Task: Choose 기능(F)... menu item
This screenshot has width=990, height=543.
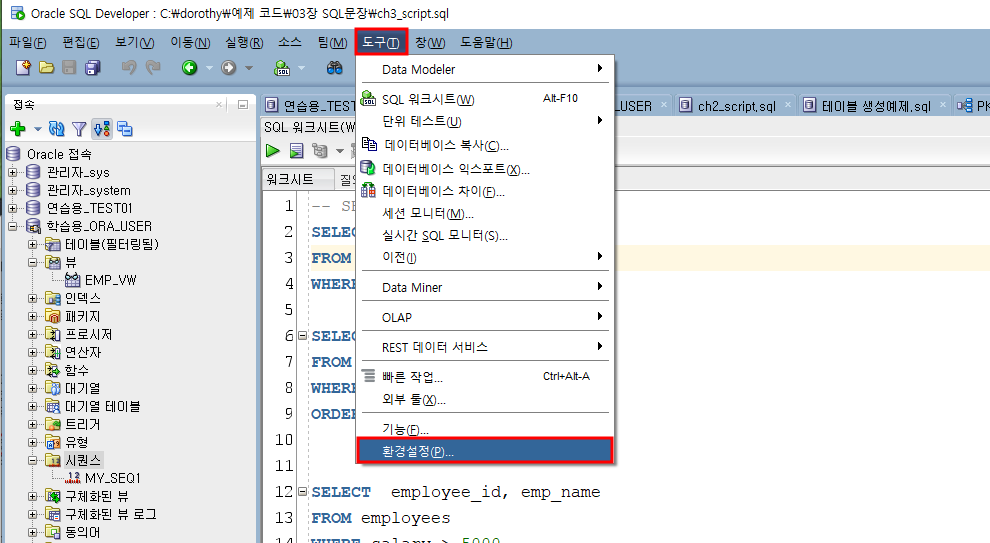Action: click(x=485, y=429)
